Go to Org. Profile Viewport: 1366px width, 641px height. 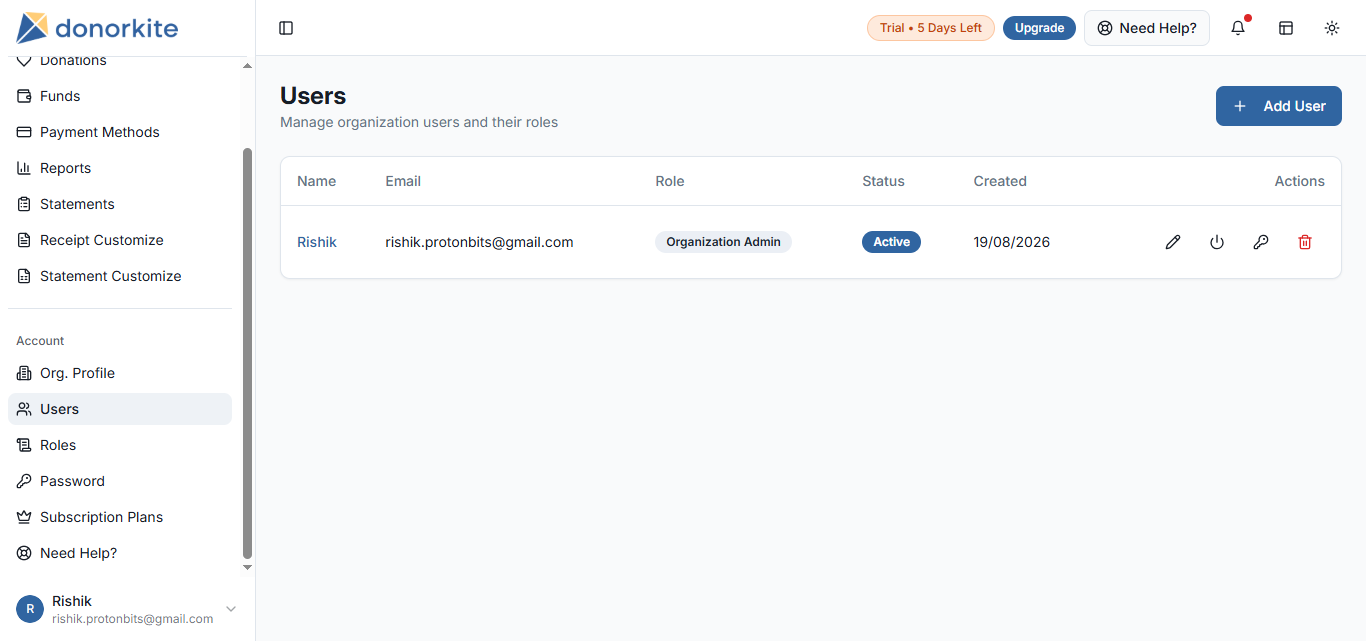[120, 373]
